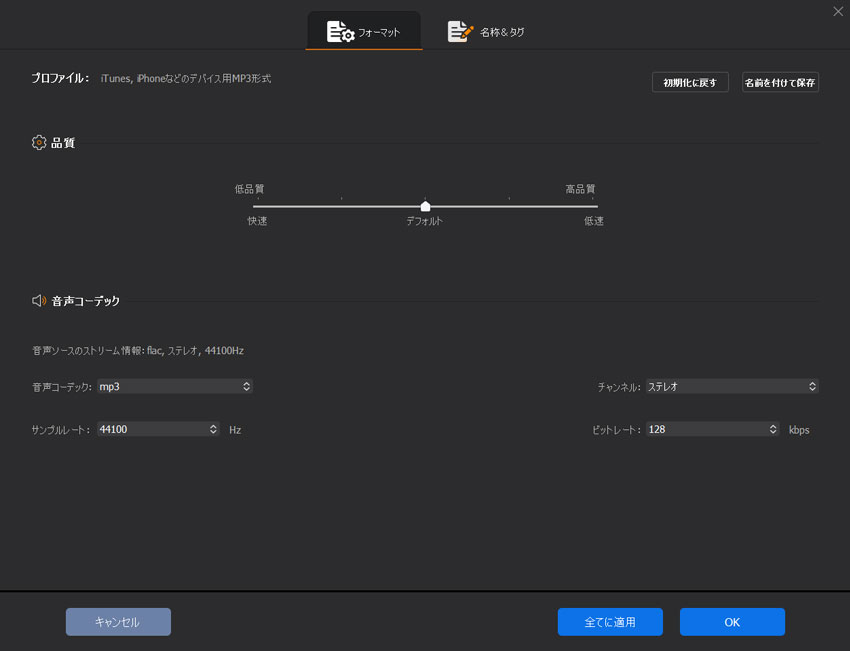Click the document icon on the フォーマット tab
The image size is (850, 651).
tap(338, 31)
